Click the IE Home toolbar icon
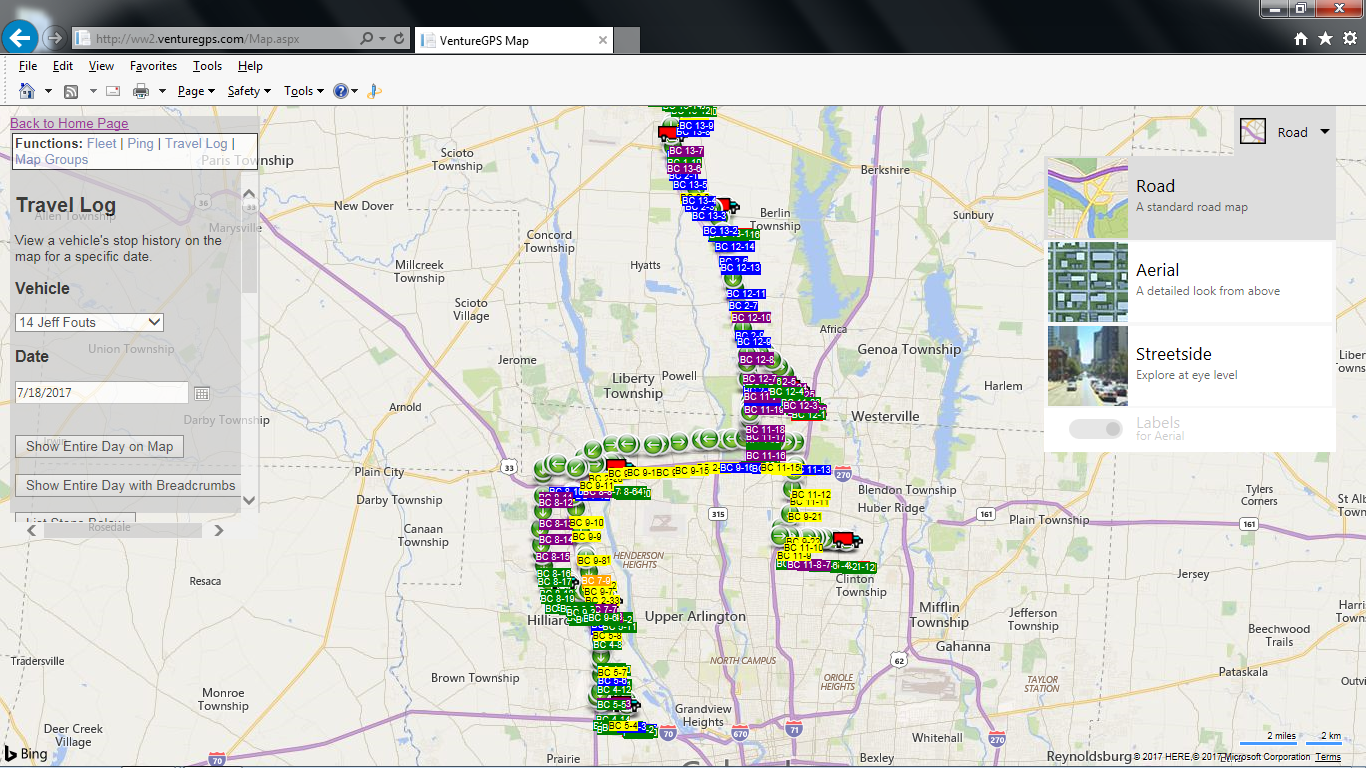Viewport: 1366px width, 768px height. [x=27, y=91]
